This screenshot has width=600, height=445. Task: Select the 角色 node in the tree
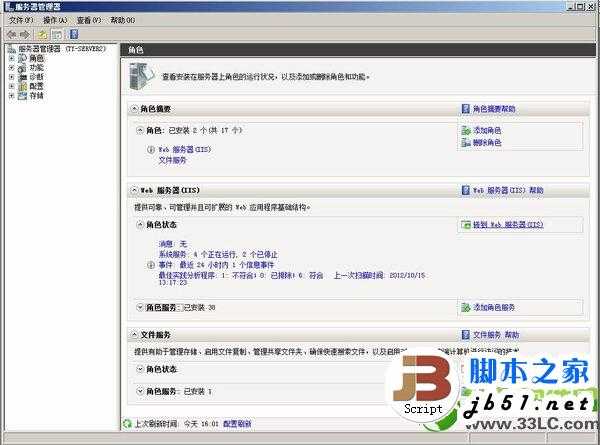37,59
